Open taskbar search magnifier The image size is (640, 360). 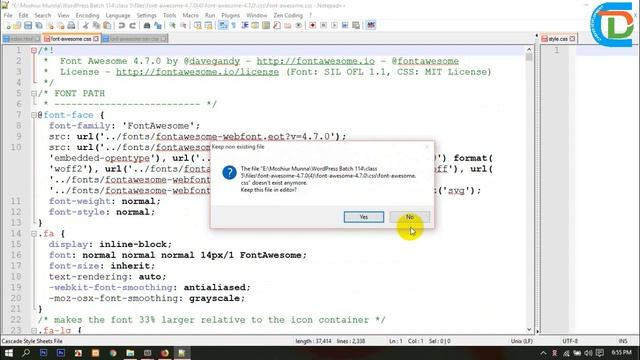26,353
